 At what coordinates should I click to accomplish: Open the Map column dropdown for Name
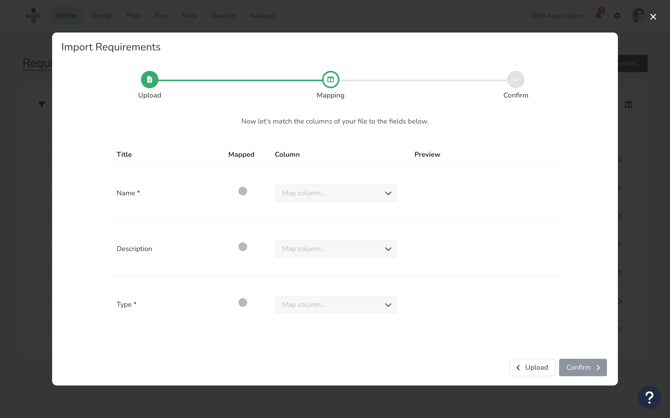point(335,193)
